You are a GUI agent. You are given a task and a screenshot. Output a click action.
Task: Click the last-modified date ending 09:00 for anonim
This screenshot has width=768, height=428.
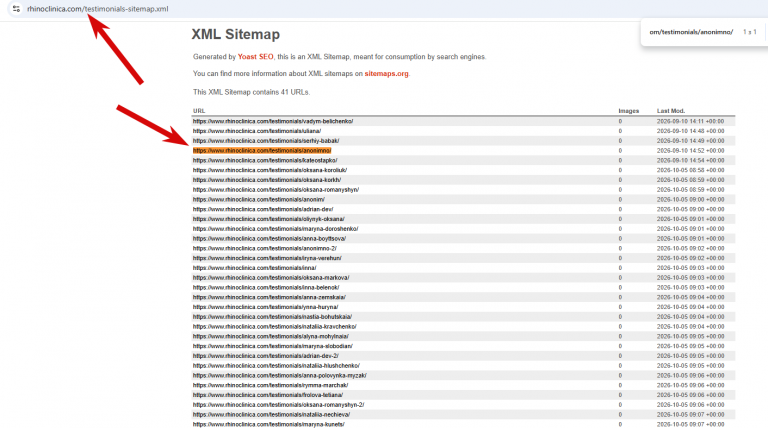click(690, 199)
